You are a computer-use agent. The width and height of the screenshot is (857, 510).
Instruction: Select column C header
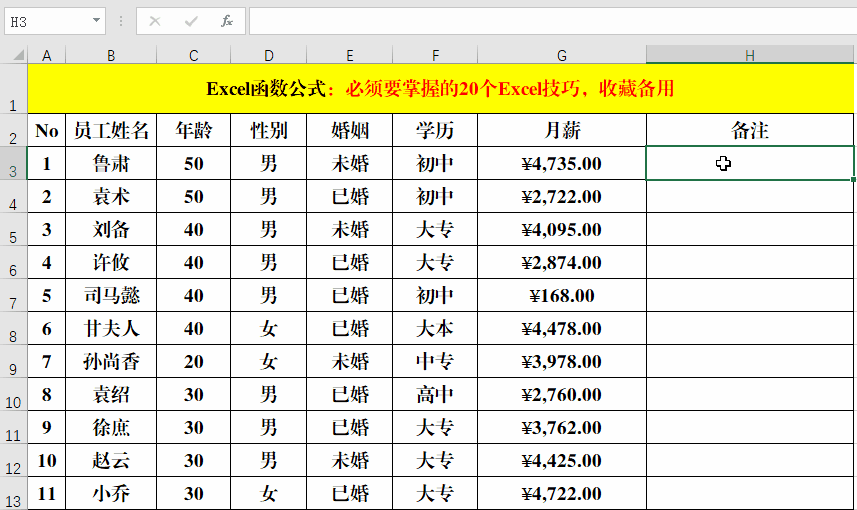193,55
